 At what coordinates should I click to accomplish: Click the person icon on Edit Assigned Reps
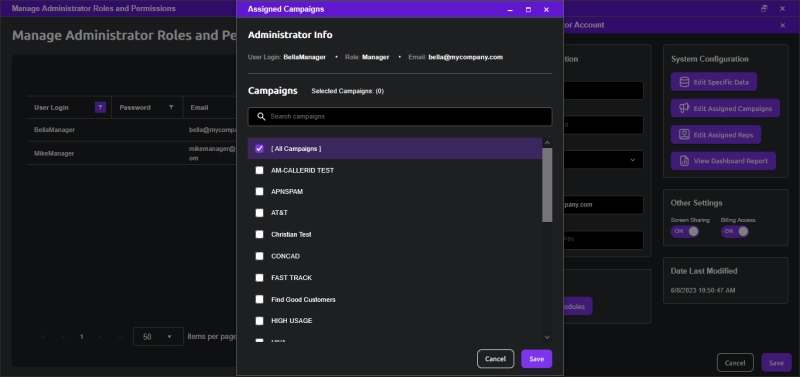click(x=684, y=135)
